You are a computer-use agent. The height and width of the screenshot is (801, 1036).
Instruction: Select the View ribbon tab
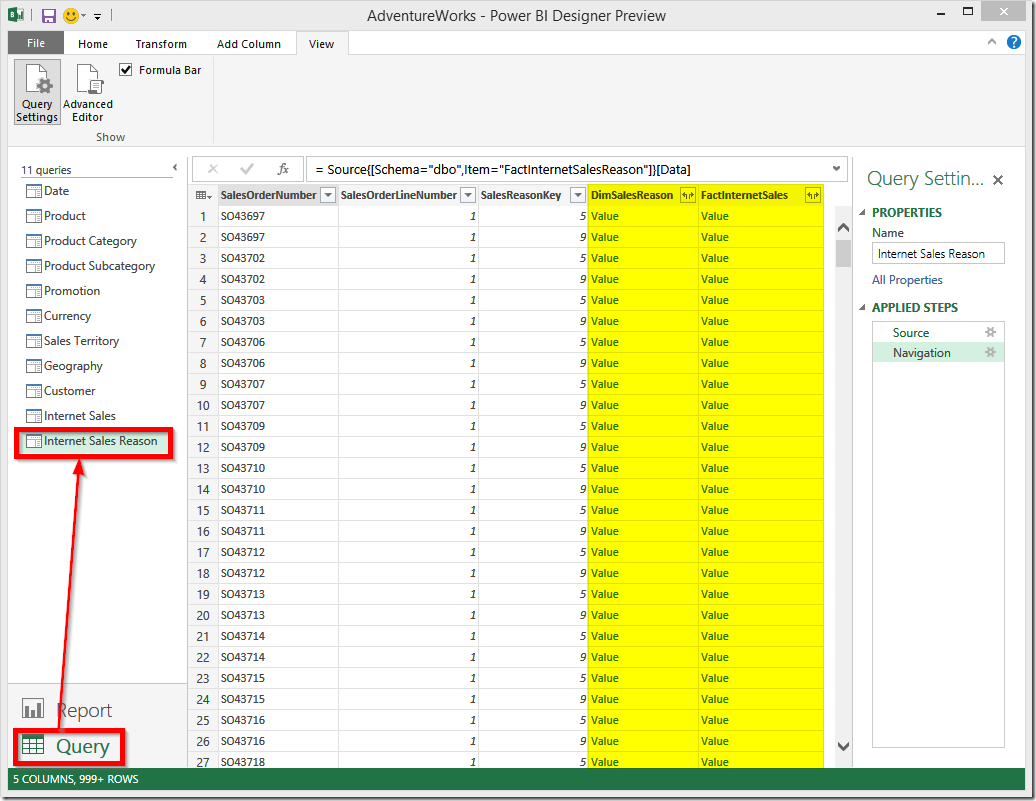[321, 44]
